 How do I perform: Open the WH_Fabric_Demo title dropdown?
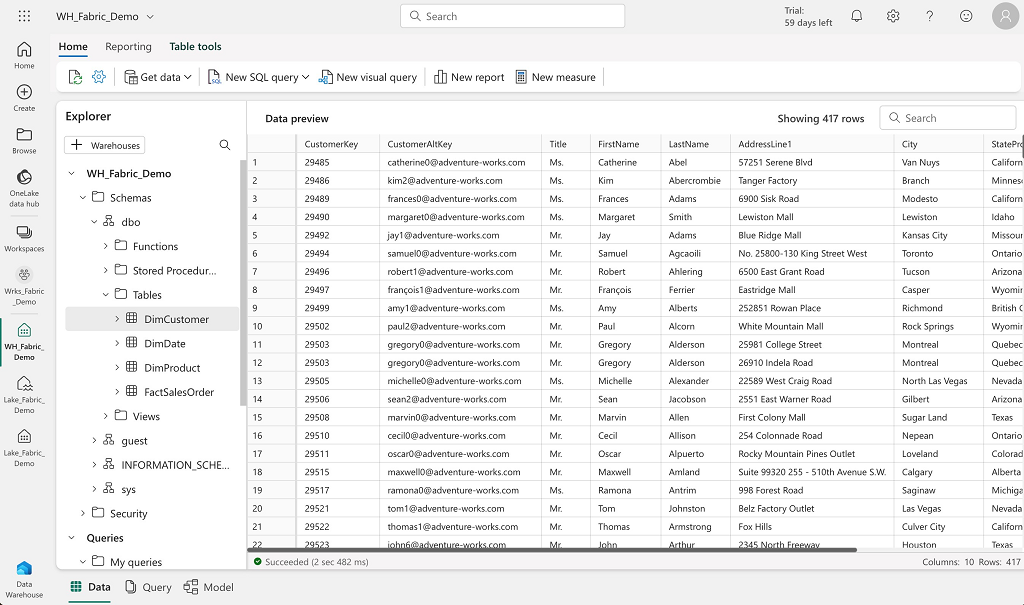pyautogui.click(x=150, y=16)
